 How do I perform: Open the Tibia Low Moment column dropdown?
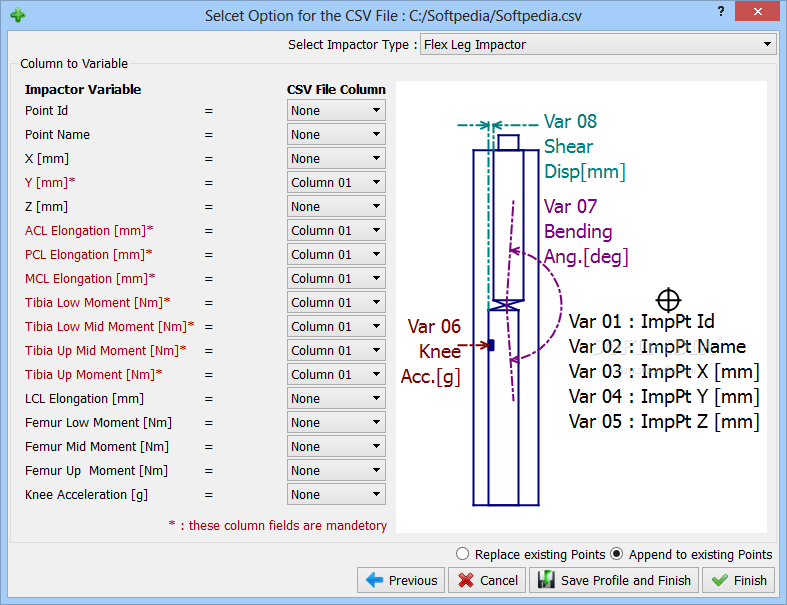pos(336,303)
